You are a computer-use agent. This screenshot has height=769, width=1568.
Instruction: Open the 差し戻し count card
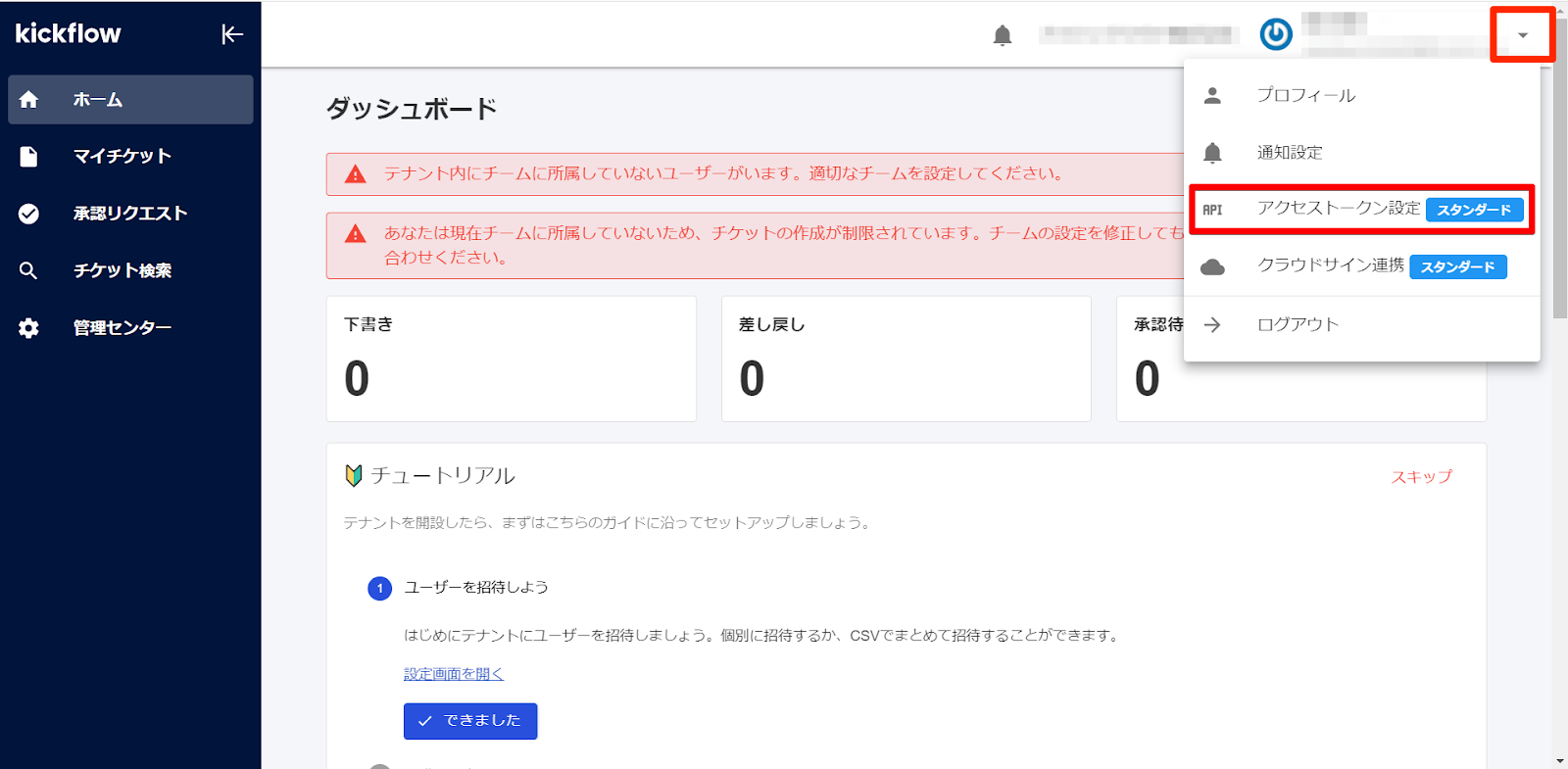(906, 359)
